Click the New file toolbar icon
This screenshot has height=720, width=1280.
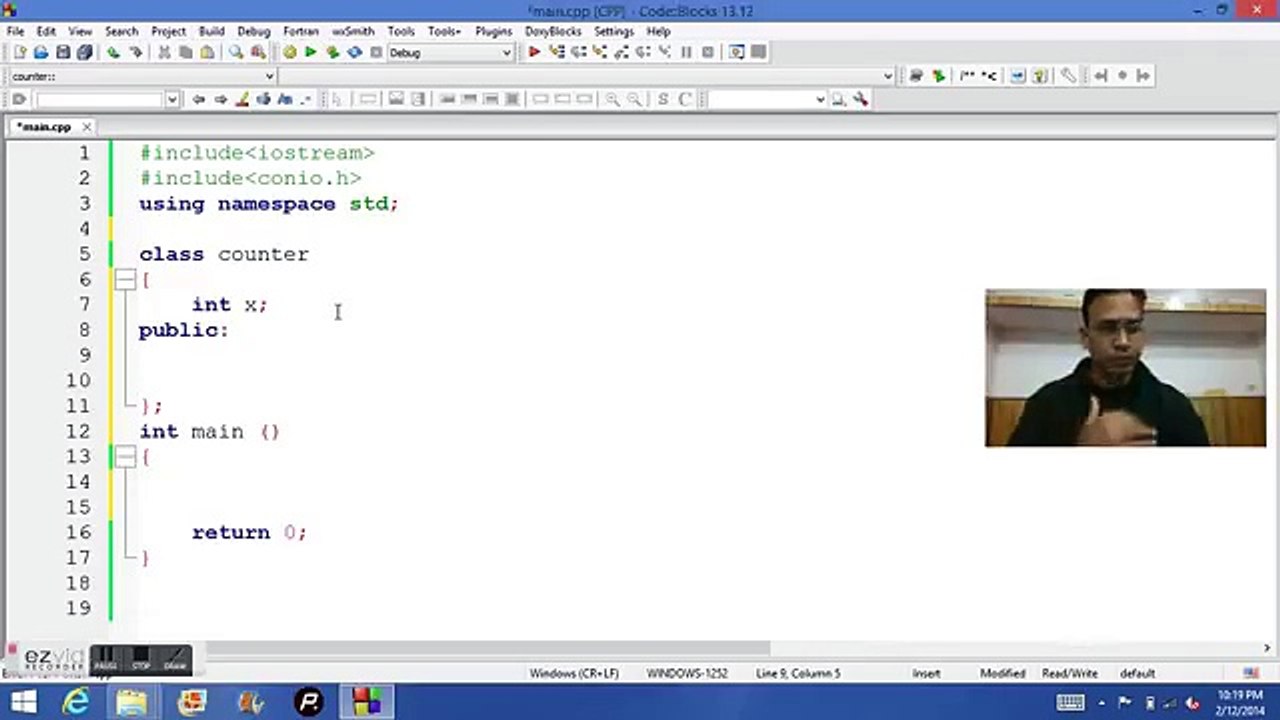19,52
